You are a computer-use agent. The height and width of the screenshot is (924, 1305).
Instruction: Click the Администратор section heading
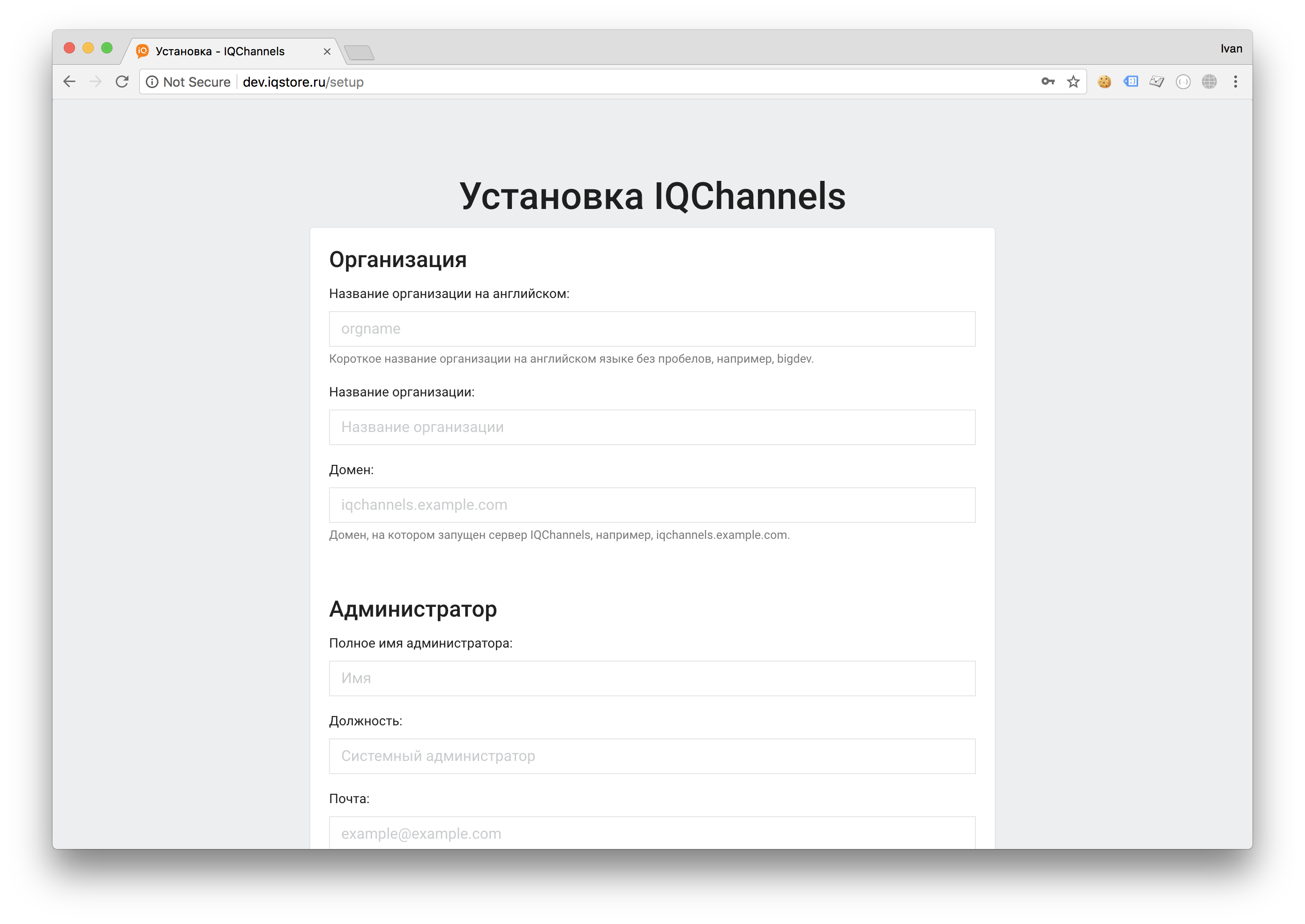pos(413,609)
